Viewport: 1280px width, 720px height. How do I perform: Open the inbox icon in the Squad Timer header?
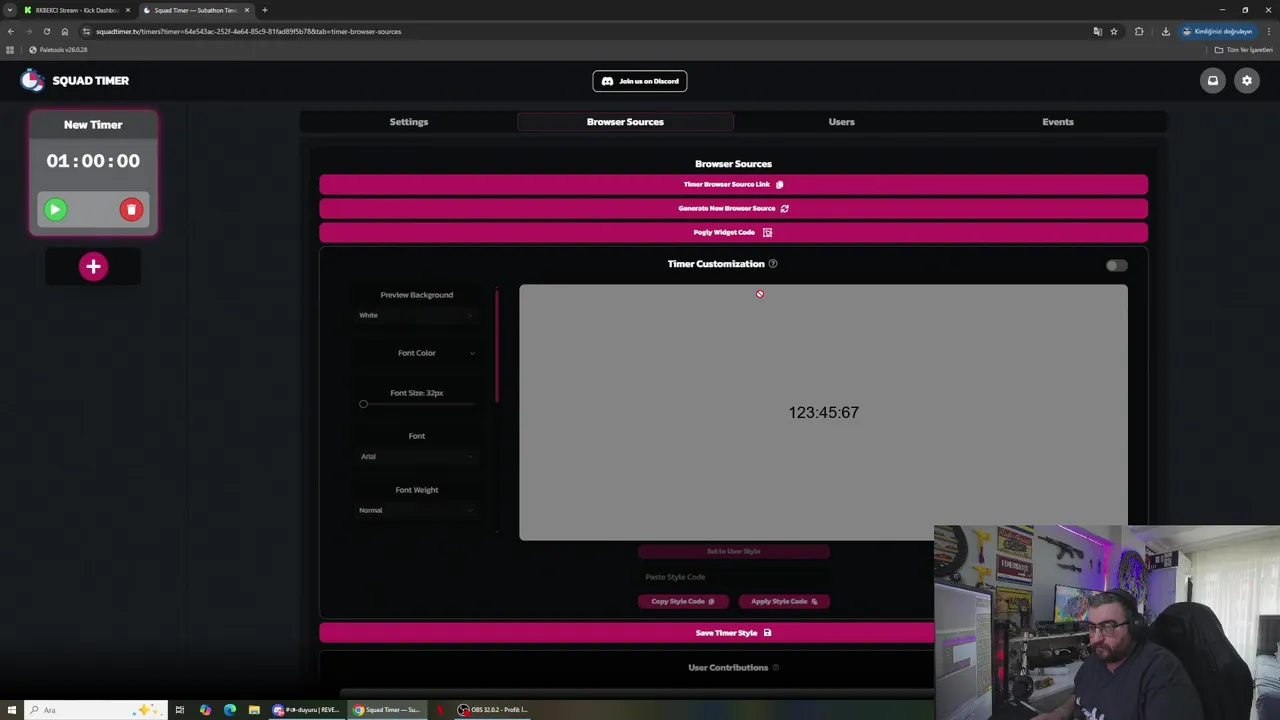pos(1212,81)
